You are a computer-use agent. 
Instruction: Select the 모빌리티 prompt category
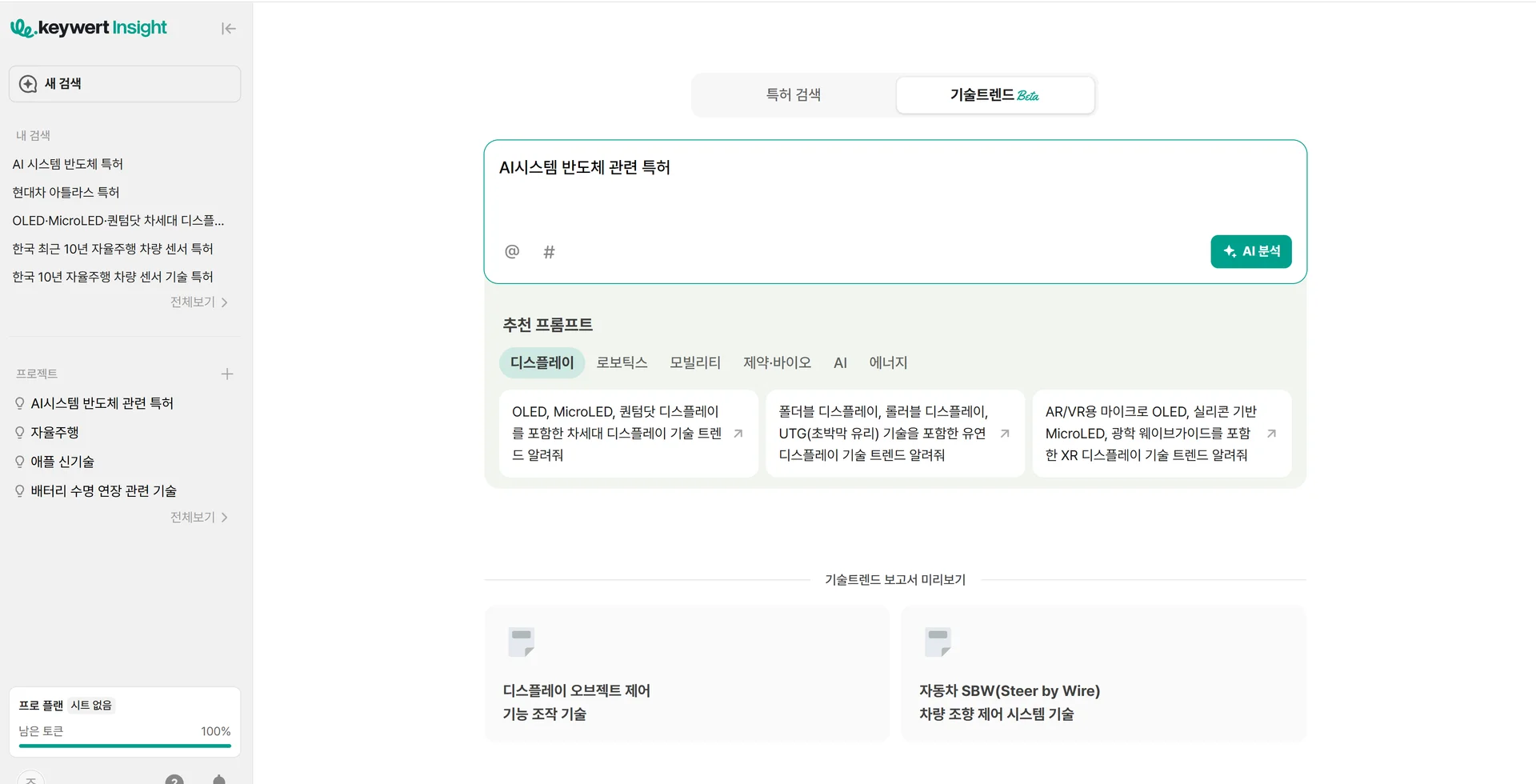[x=695, y=362]
